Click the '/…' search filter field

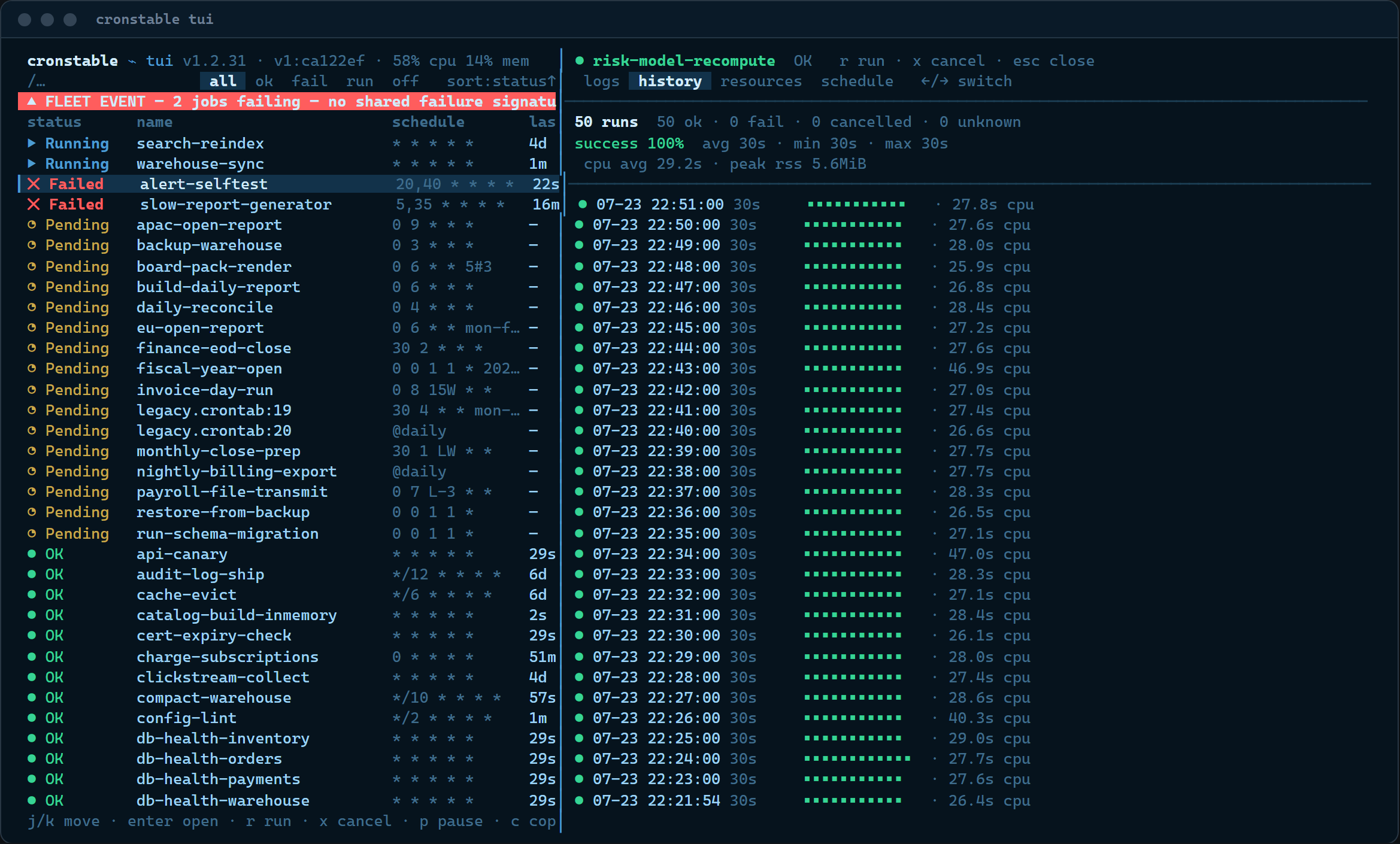click(37, 81)
